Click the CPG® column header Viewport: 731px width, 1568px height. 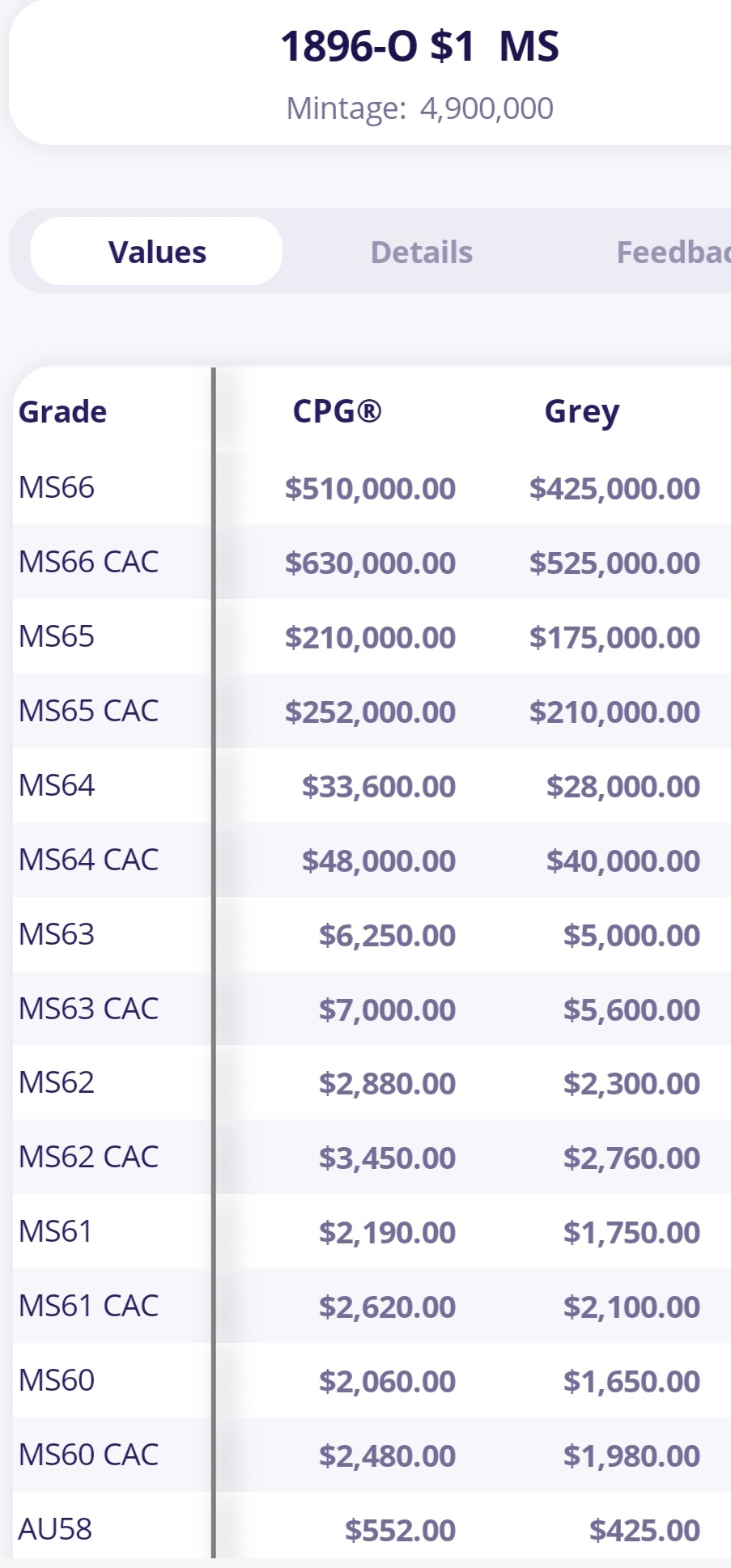[x=337, y=412]
